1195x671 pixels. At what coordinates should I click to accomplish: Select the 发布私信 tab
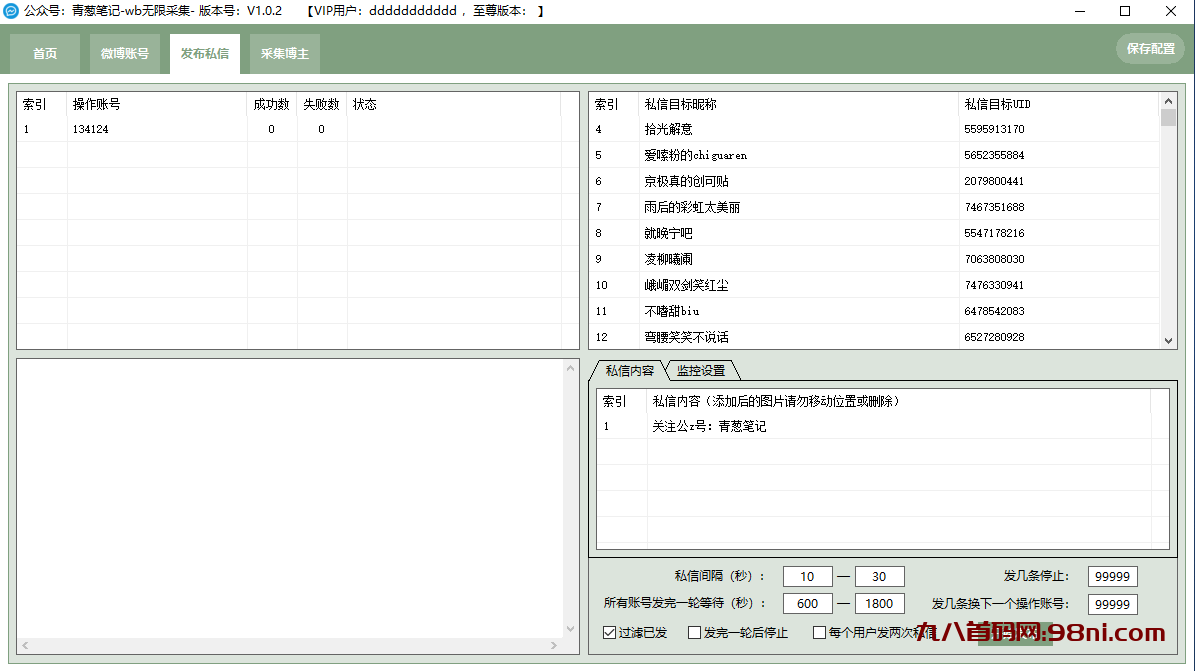[x=204, y=53]
